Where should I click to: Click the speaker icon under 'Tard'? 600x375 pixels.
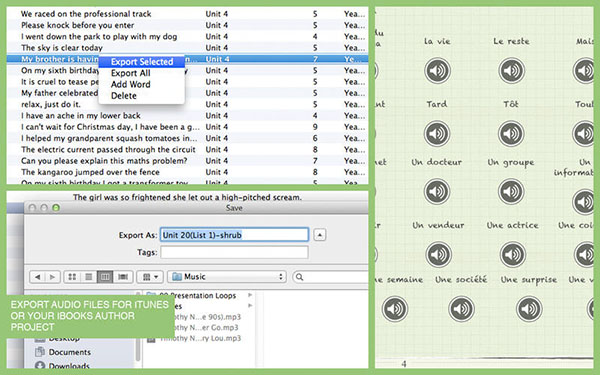(437, 134)
